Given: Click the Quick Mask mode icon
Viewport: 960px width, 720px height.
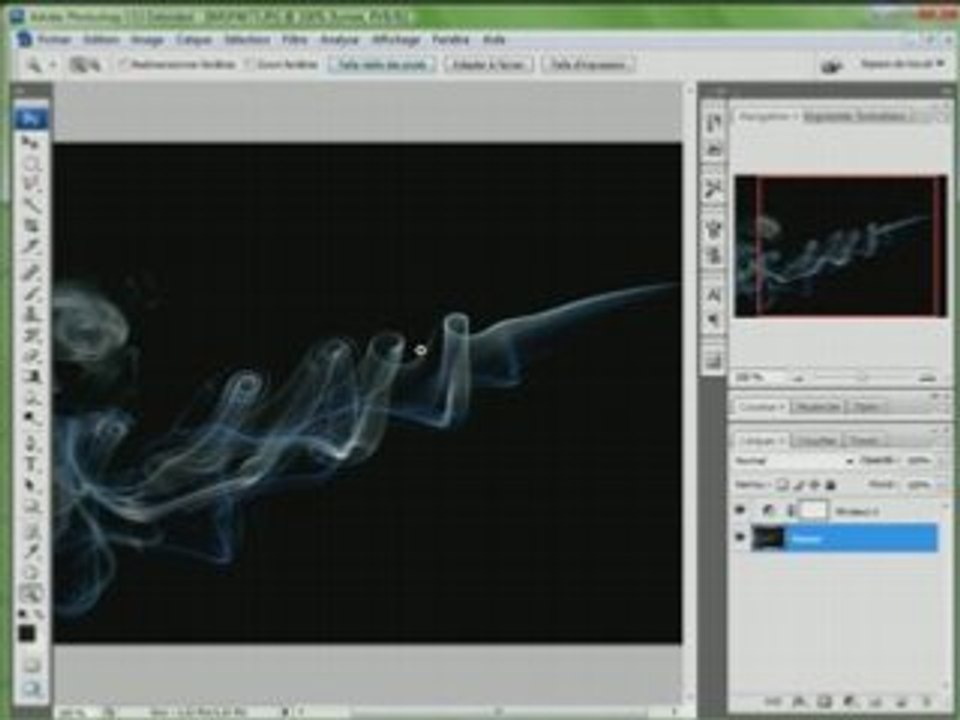Looking at the screenshot, I should pyautogui.click(x=31, y=665).
